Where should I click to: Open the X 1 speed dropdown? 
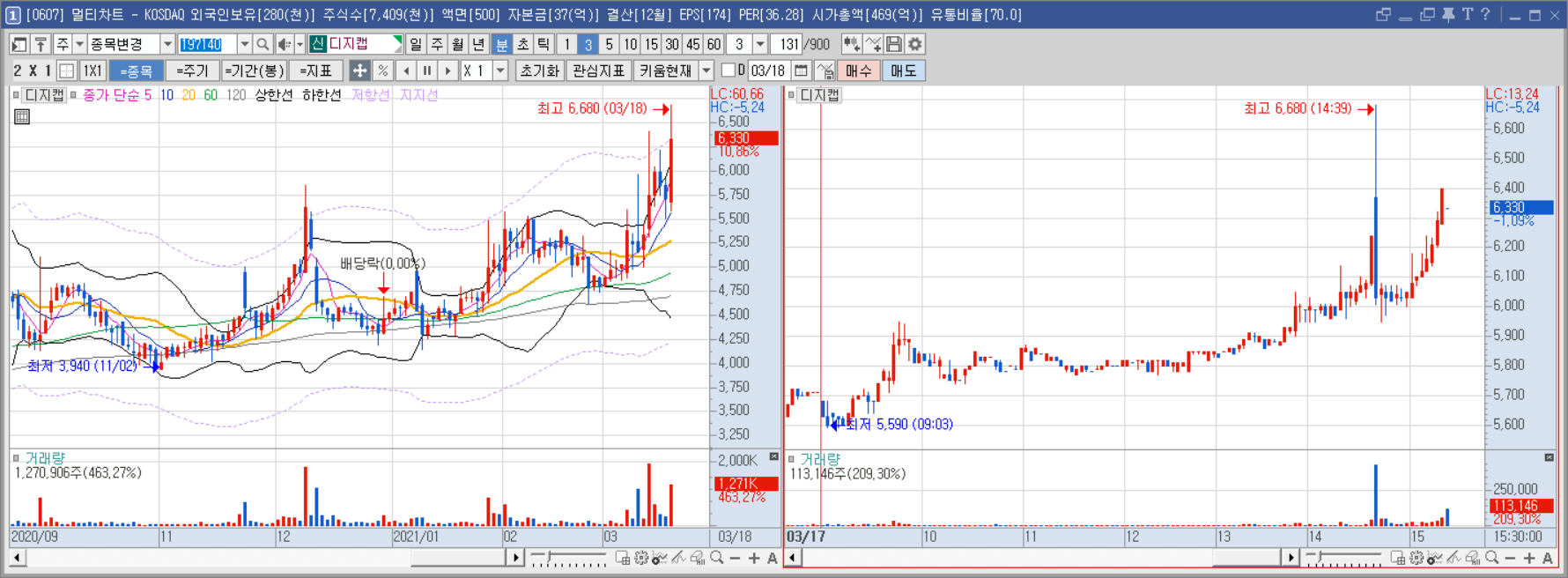500,70
